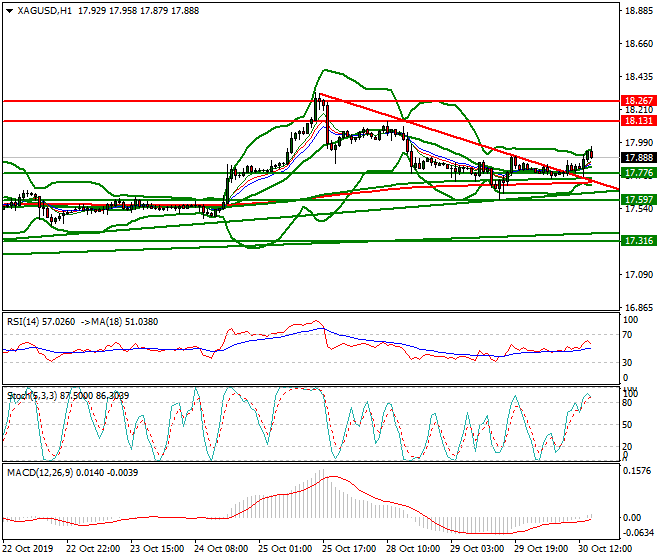
Task: Click the Stochastic 50 level label
Action: [x=627, y=425]
